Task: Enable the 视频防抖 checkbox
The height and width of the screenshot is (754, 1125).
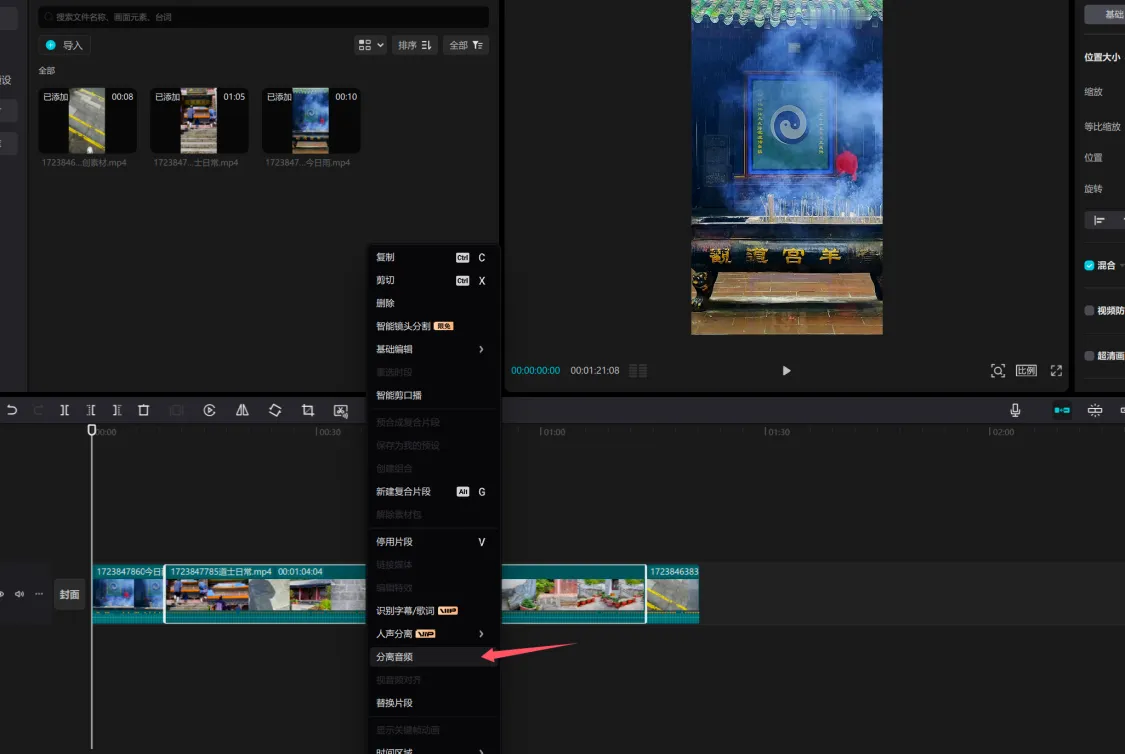Action: click(x=1089, y=310)
